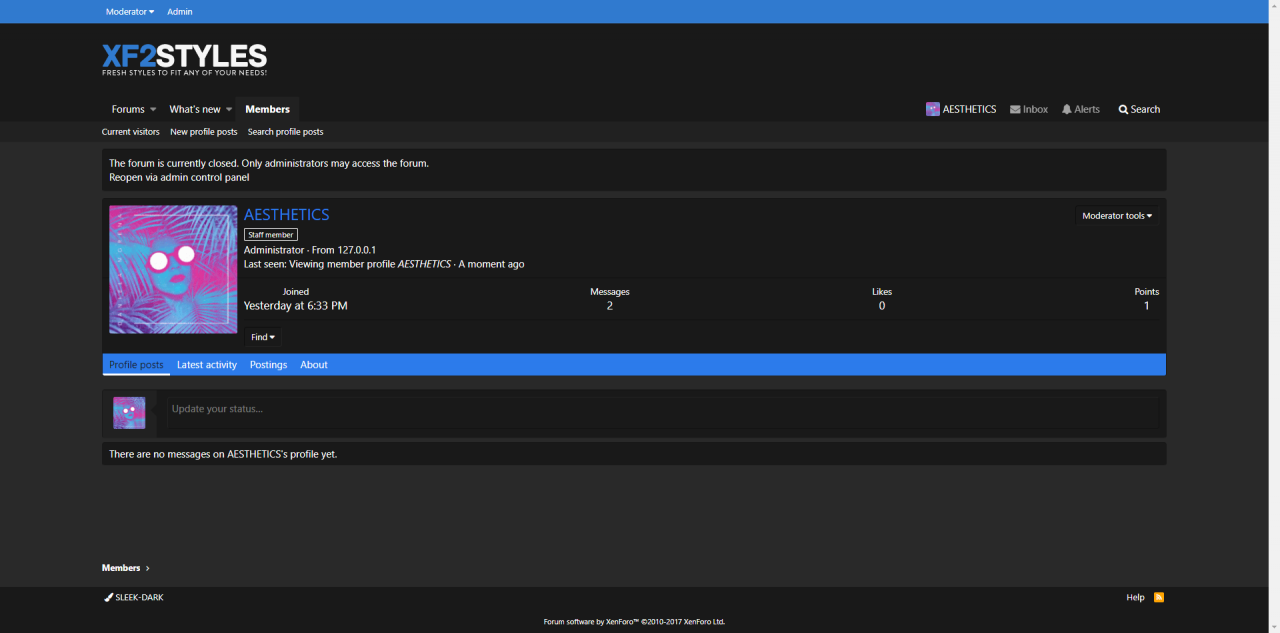The width and height of the screenshot is (1280, 633).
Task: Click the small avatar beside AESTHETICS in navbar
Action: pyautogui.click(x=932, y=109)
